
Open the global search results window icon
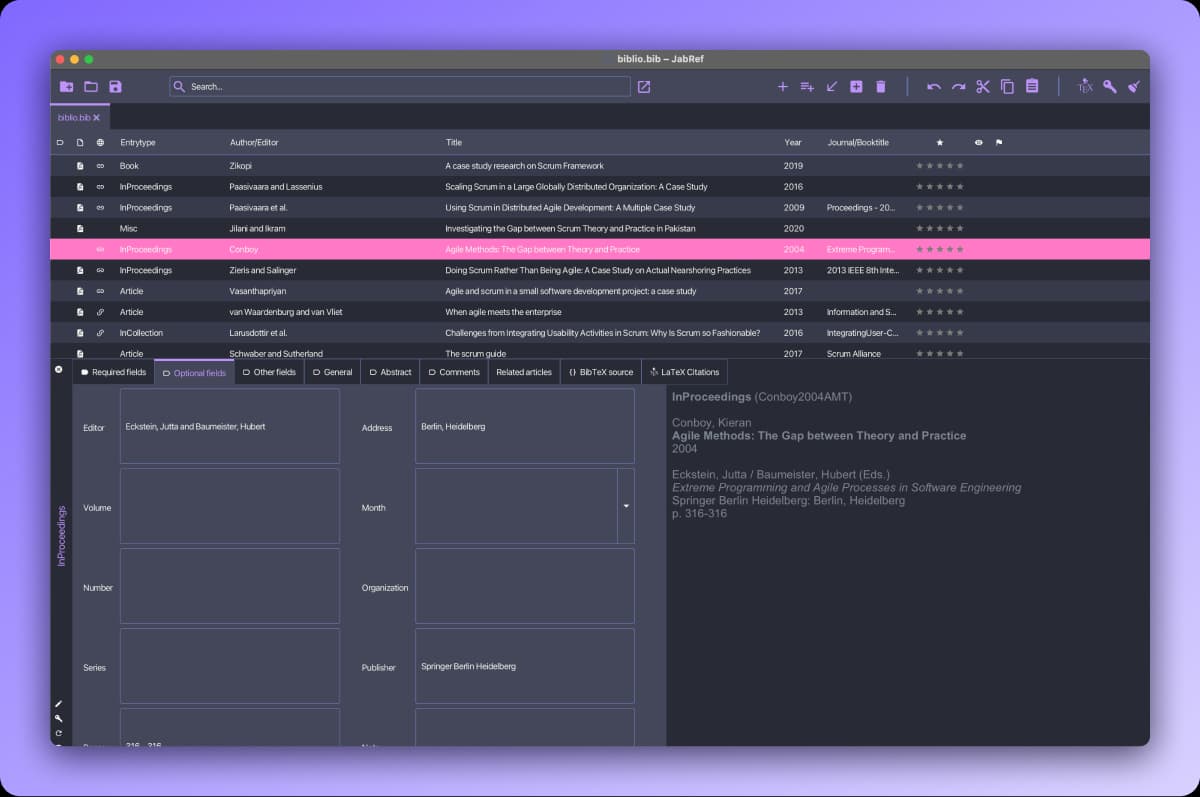644,87
